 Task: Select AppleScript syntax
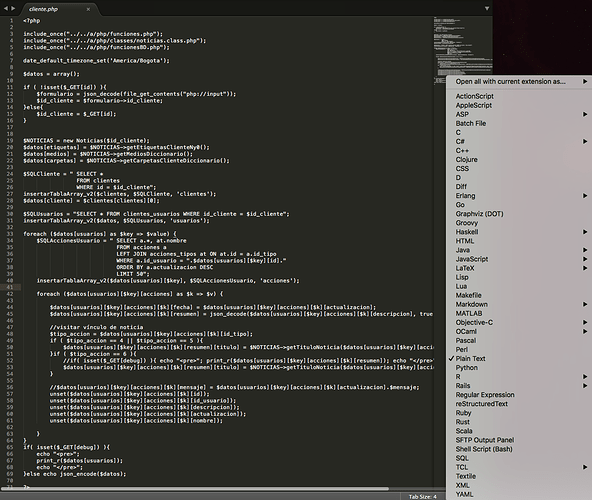519,105
